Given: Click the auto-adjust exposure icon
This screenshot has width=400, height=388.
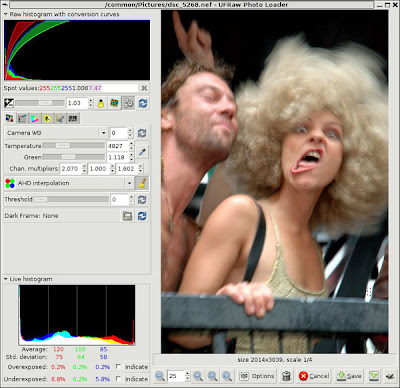Looking at the screenshot, I should pyautogui.click(x=128, y=103).
